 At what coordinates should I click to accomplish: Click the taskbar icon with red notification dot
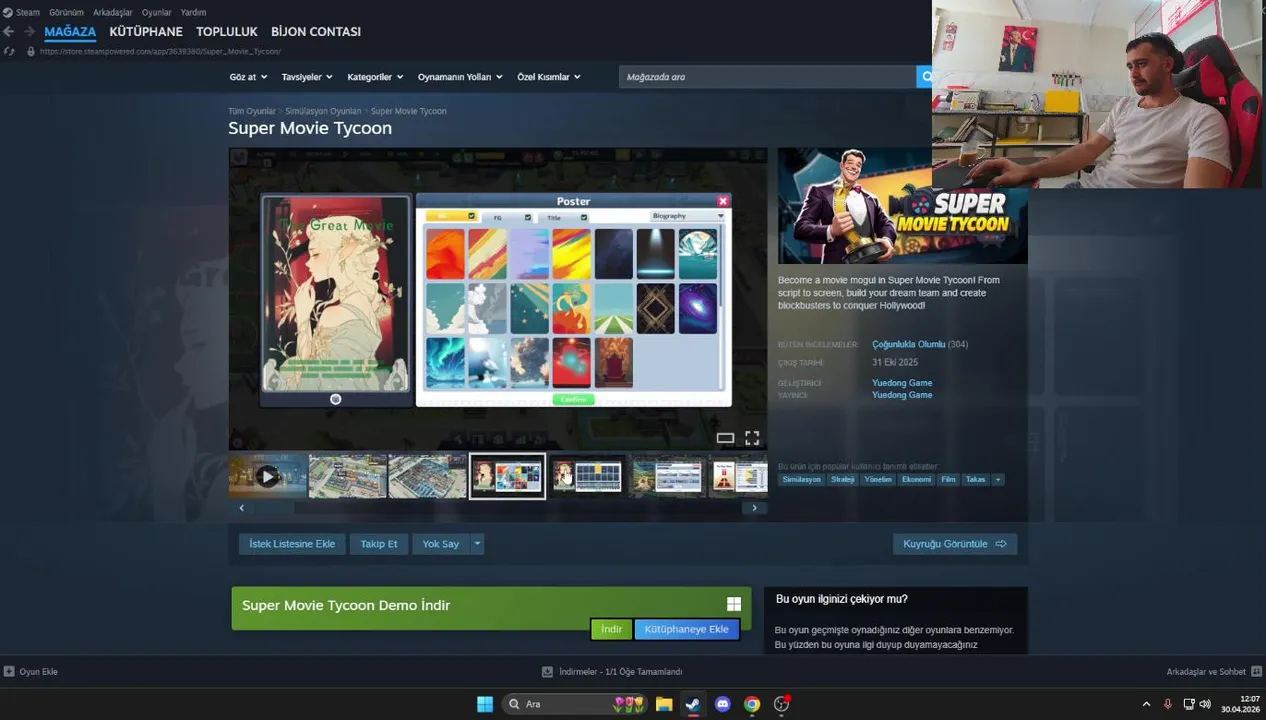(782, 704)
